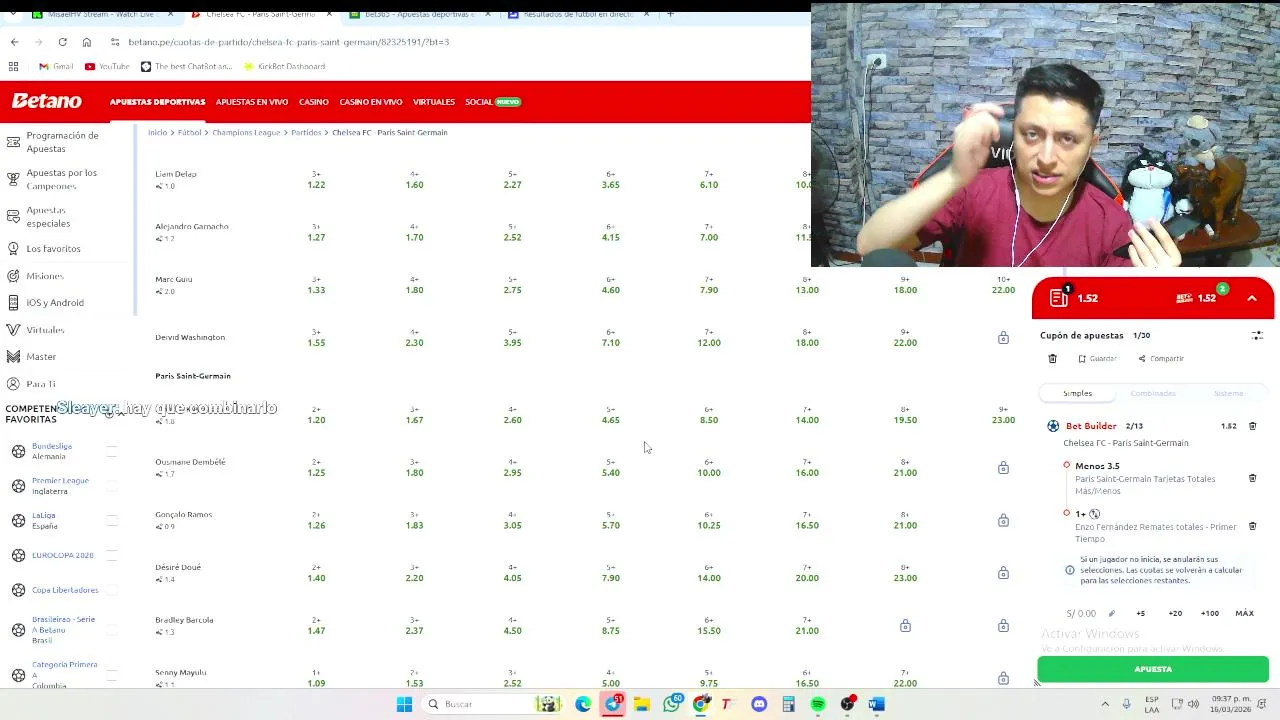This screenshot has height=720, width=1280.
Task: Add +20 to the stake
Action: pos(1175,613)
